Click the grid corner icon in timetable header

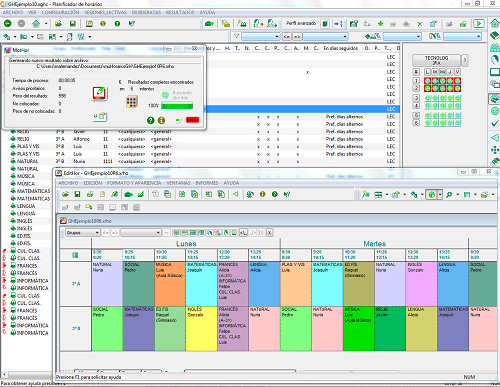[x=75, y=255]
